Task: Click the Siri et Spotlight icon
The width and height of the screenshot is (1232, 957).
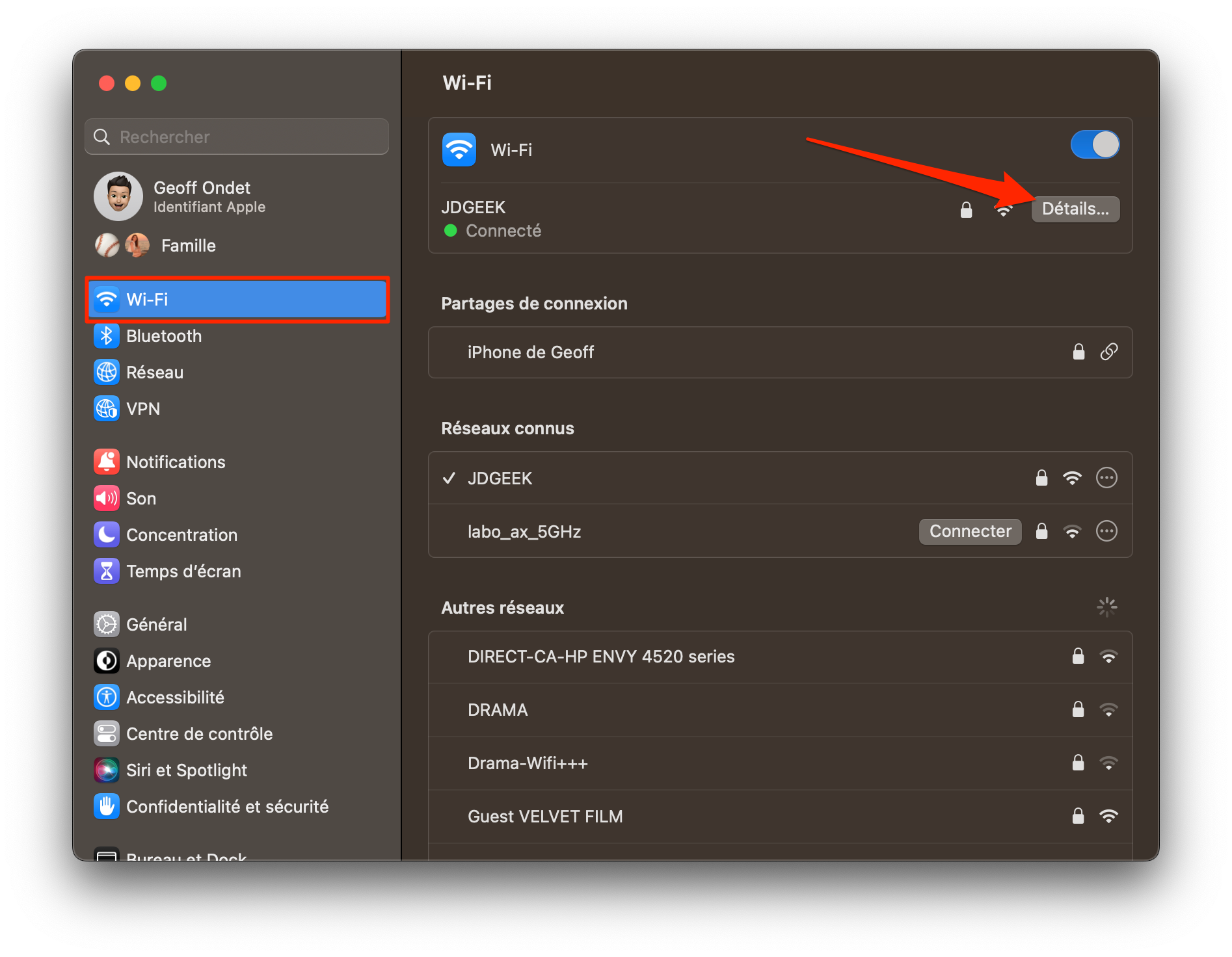Action: tap(107, 770)
